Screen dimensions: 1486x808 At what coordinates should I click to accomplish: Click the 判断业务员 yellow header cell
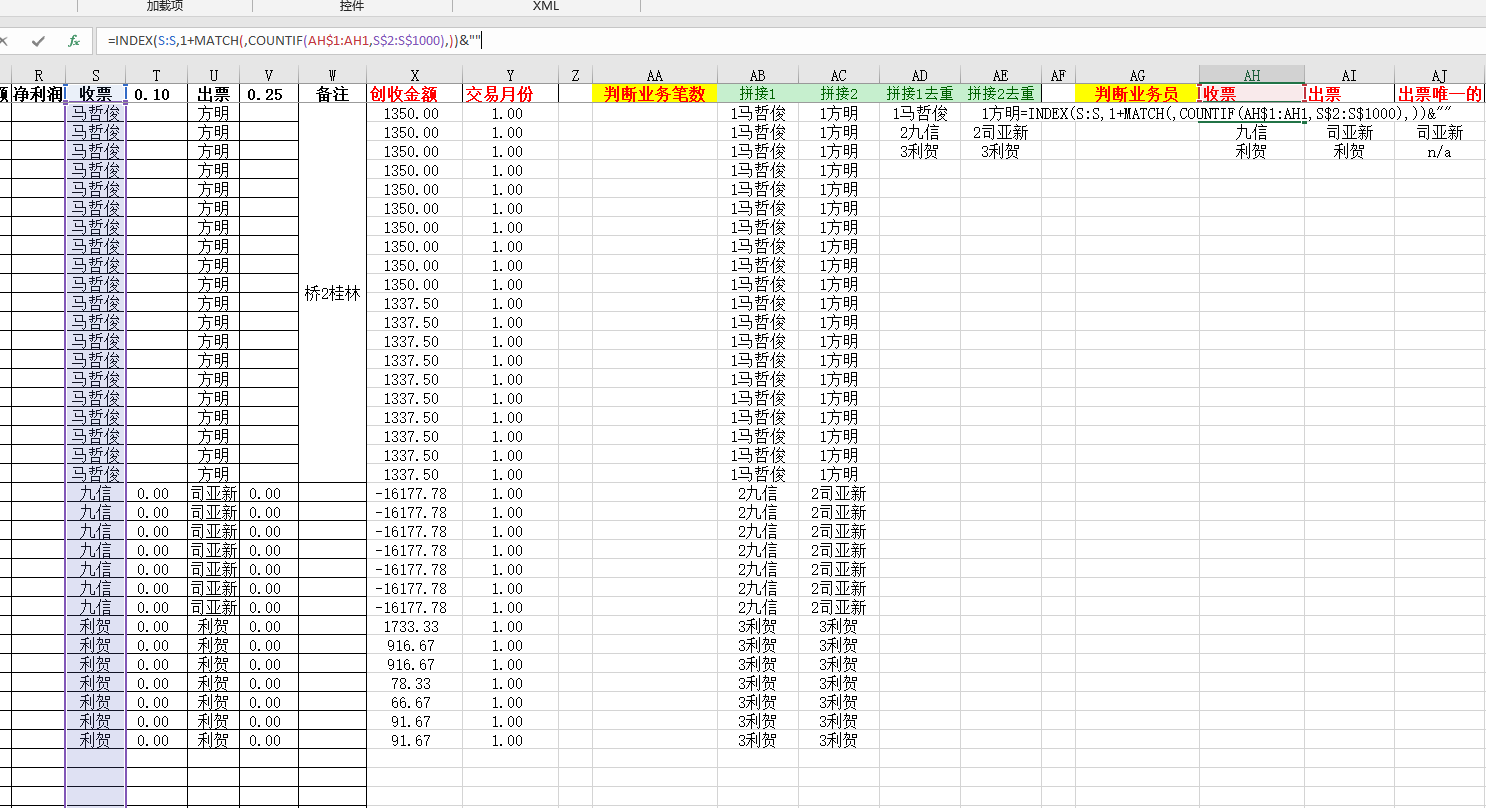click(1138, 94)
